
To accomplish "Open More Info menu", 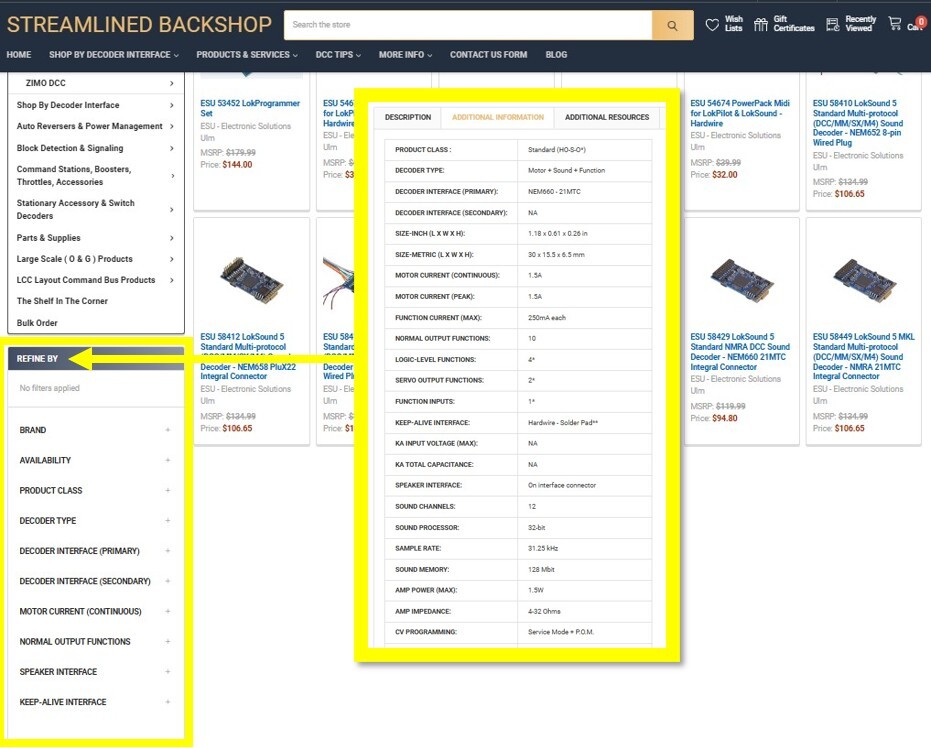I will pos(406,55).
